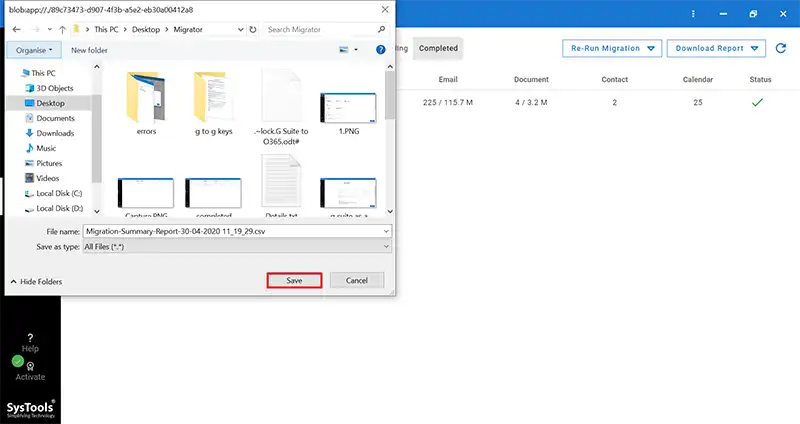This screenshot has height=424, width=800.
Task: Restore the SysTools window
Action: click(x=753, y=14)
